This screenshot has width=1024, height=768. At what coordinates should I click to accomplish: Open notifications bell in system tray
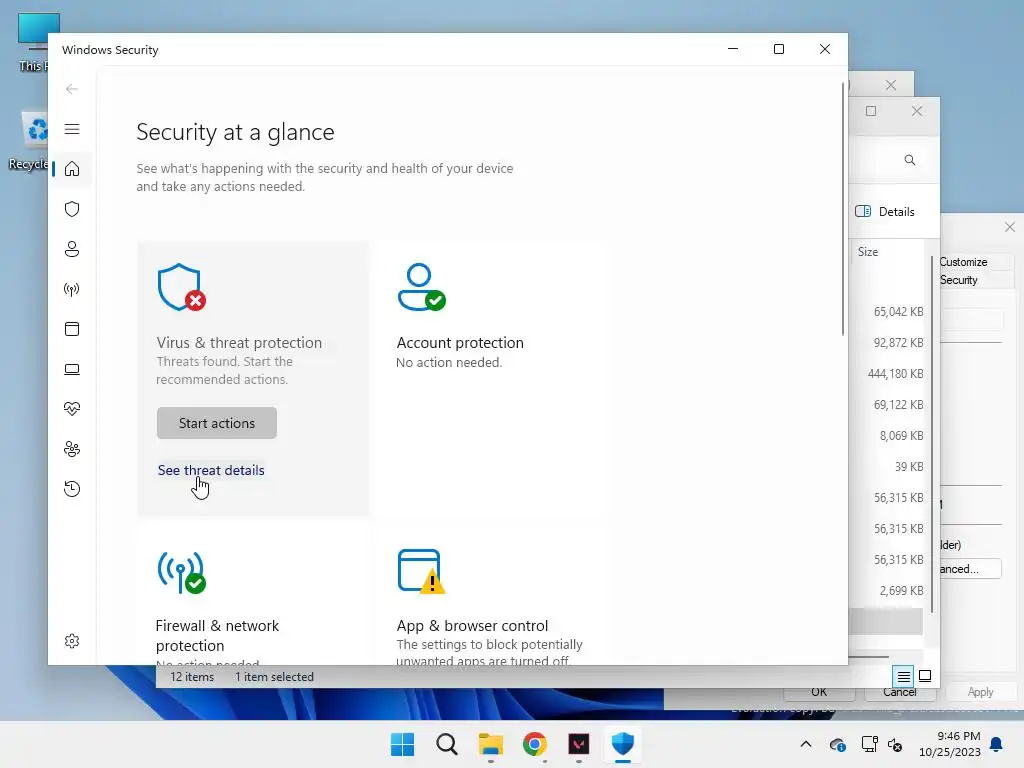pos(997,744)
